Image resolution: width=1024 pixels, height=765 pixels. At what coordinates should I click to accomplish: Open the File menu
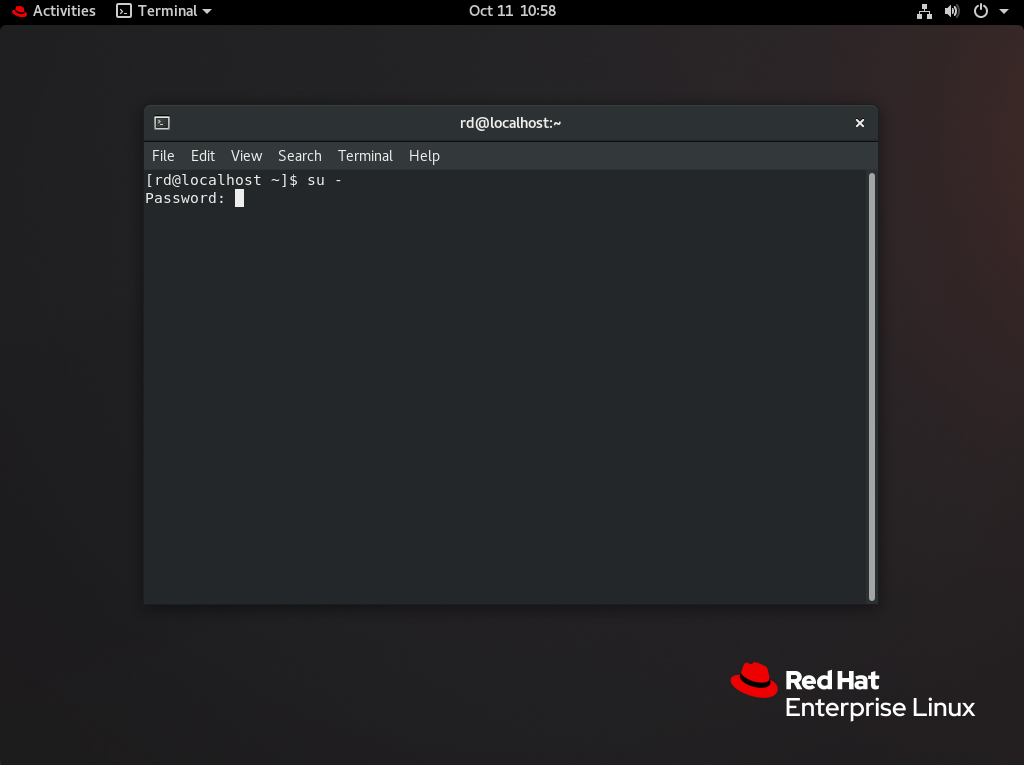click(x=163, y=156)
